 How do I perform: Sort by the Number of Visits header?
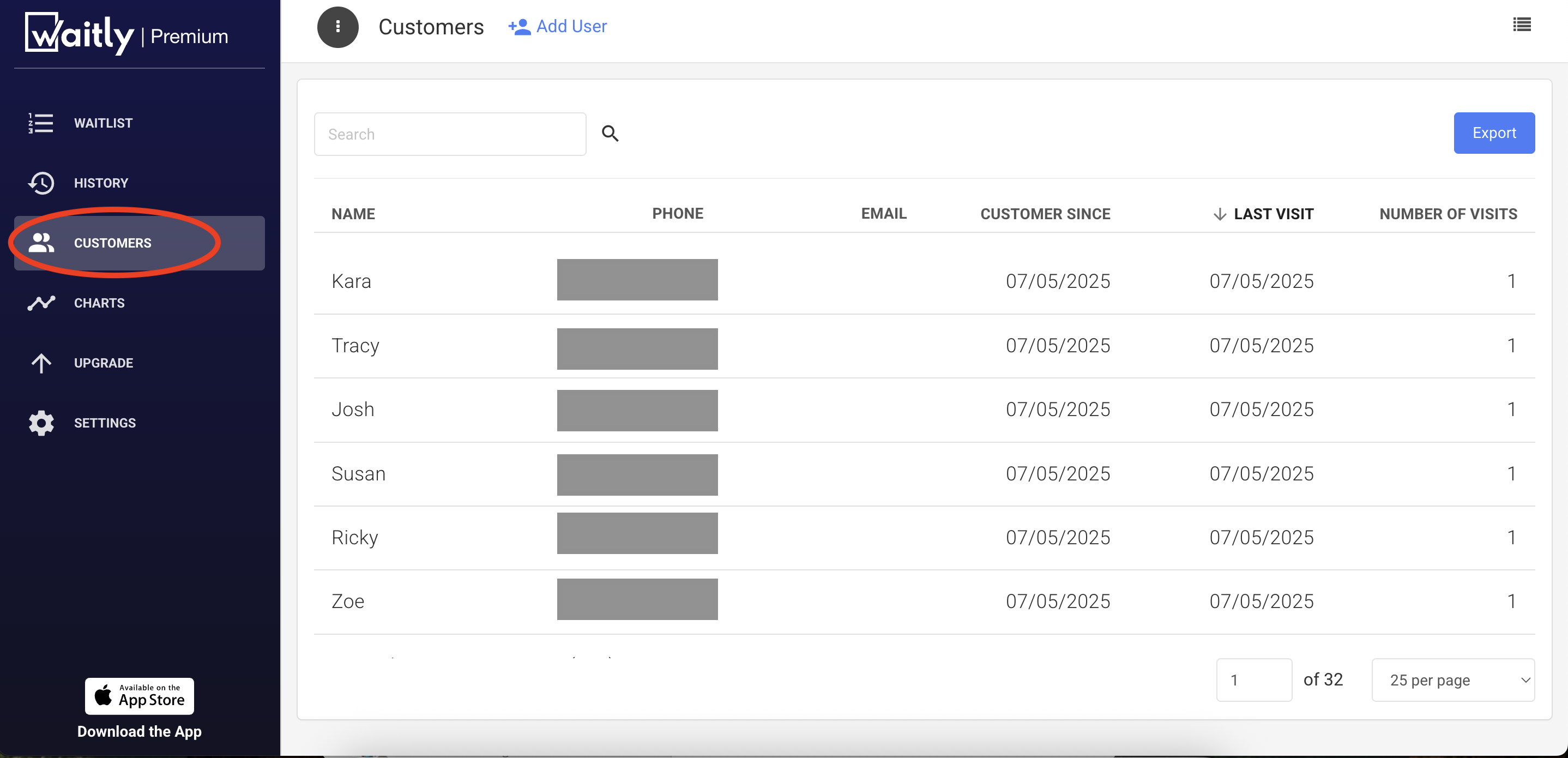coord(1448,214)
